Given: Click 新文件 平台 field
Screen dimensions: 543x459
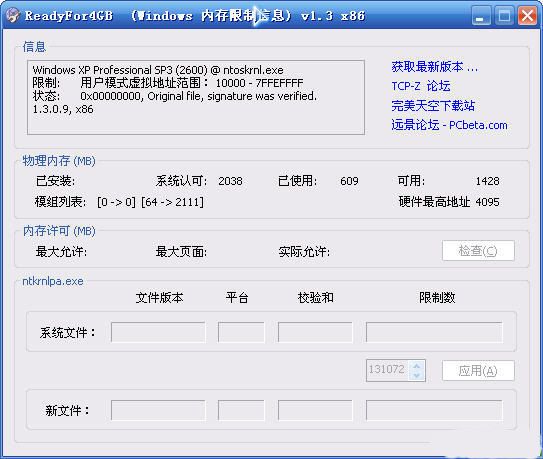Looking at the screenshot, I should tap(241, 411).
